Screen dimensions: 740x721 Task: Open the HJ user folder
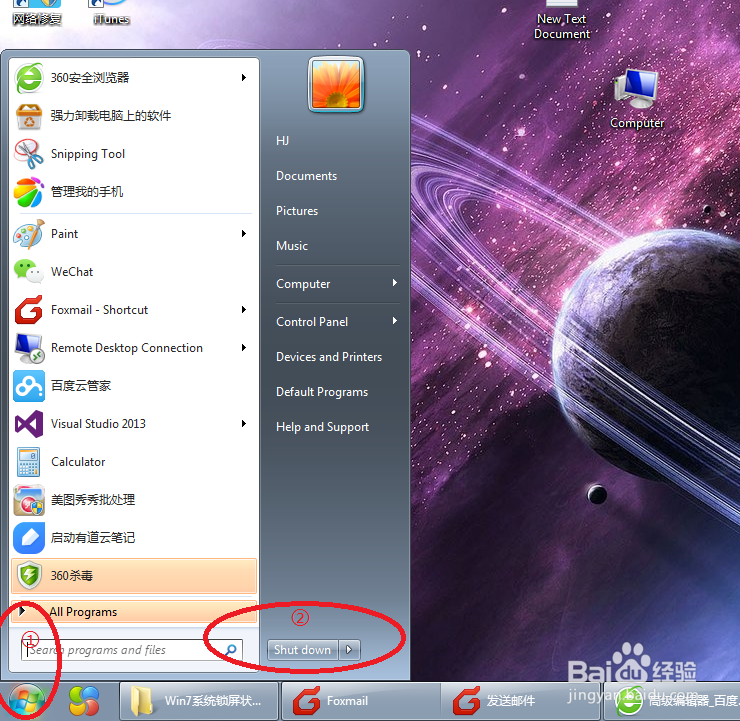coord(282,141)
